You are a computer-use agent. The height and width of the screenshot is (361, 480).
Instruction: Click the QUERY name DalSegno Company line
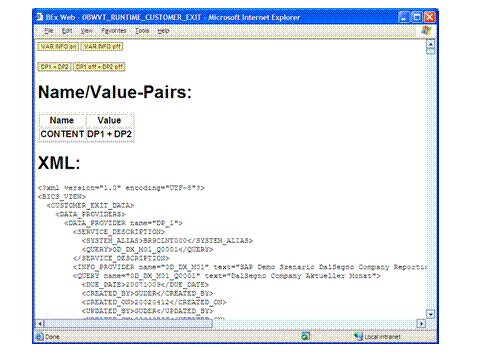point(227,276)
